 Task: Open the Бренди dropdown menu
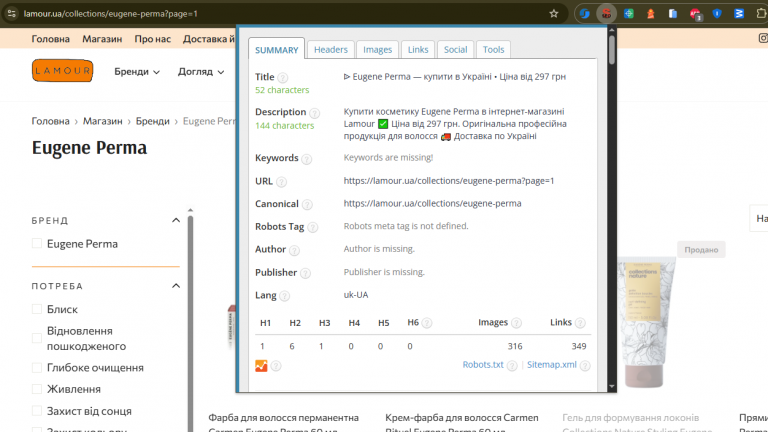coord(137,72)
